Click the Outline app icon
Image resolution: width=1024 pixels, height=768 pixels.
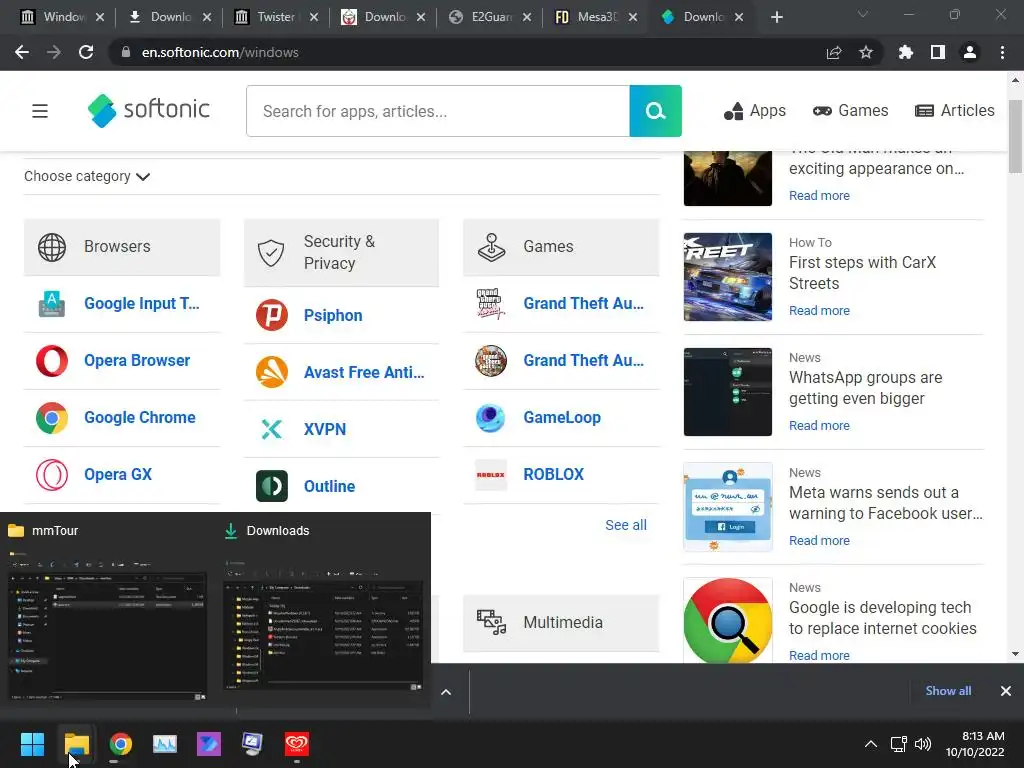pos(272,486)
